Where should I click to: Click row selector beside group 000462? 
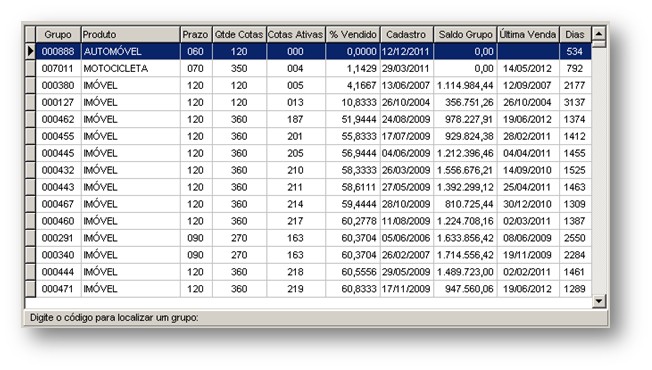pos(30,119)
